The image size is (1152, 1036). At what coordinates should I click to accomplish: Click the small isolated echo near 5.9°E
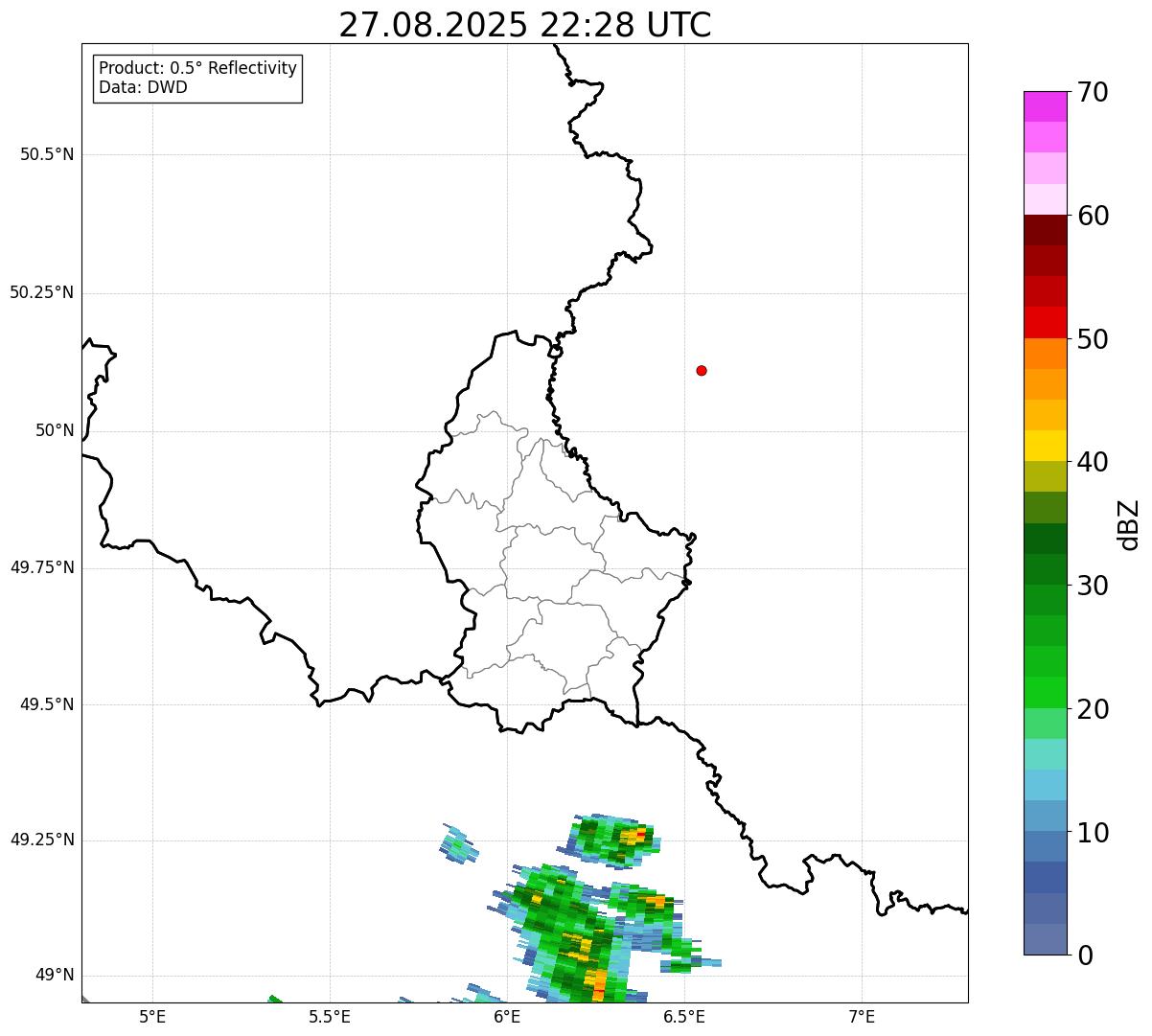(x=460, y=844)
